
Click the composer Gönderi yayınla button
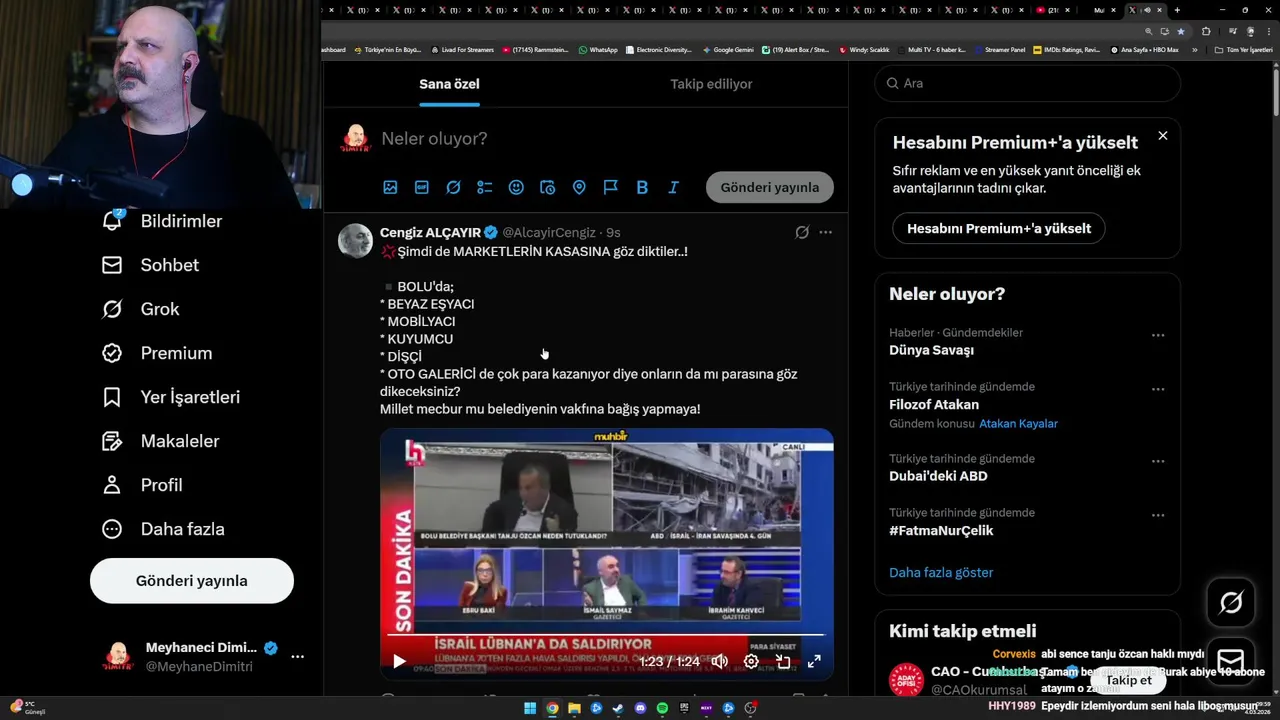click(770, 187)
